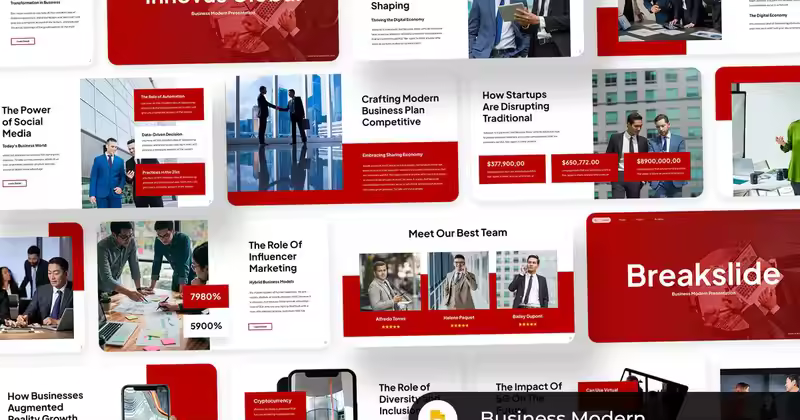
Task: Select the $8900,000,00 red stat box
Action: coord(657,166)
